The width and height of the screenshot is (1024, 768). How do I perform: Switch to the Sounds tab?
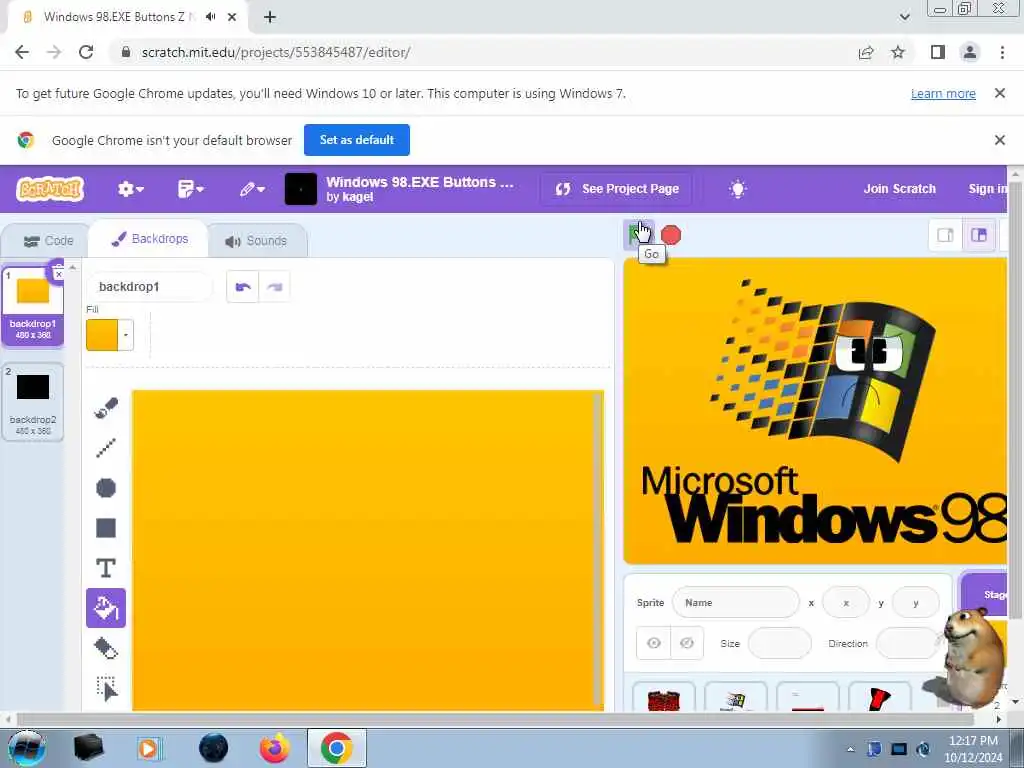(x=257, y=241)
